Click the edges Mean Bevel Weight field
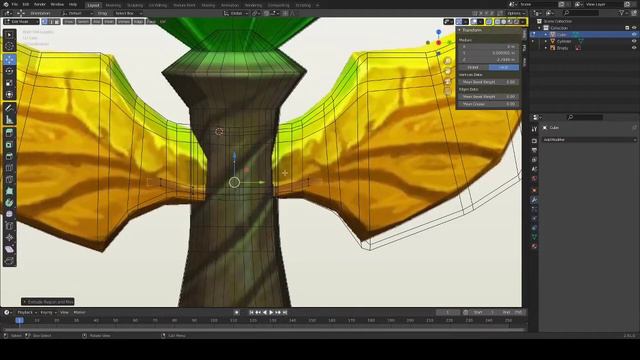This screenshot has height=360, width=640. click(489, 97)
